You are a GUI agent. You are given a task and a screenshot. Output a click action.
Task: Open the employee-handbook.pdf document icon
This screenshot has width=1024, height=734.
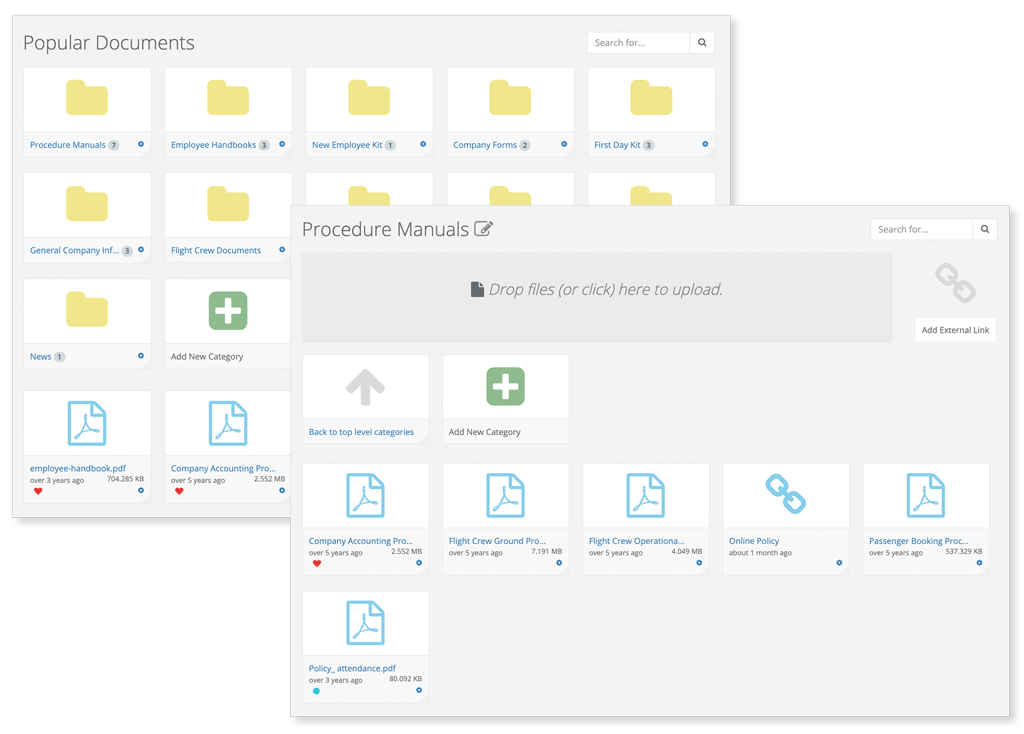click(x=87, y=423)
